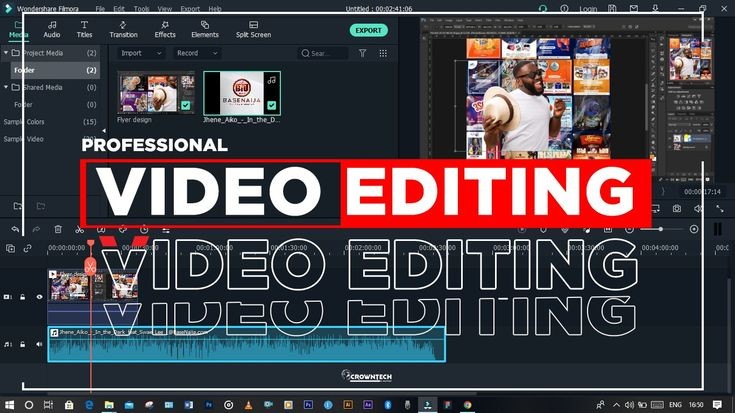This screenshot has height=413, width=735.
Task: Open the Titles tab
Action: [x=84, y=29]
